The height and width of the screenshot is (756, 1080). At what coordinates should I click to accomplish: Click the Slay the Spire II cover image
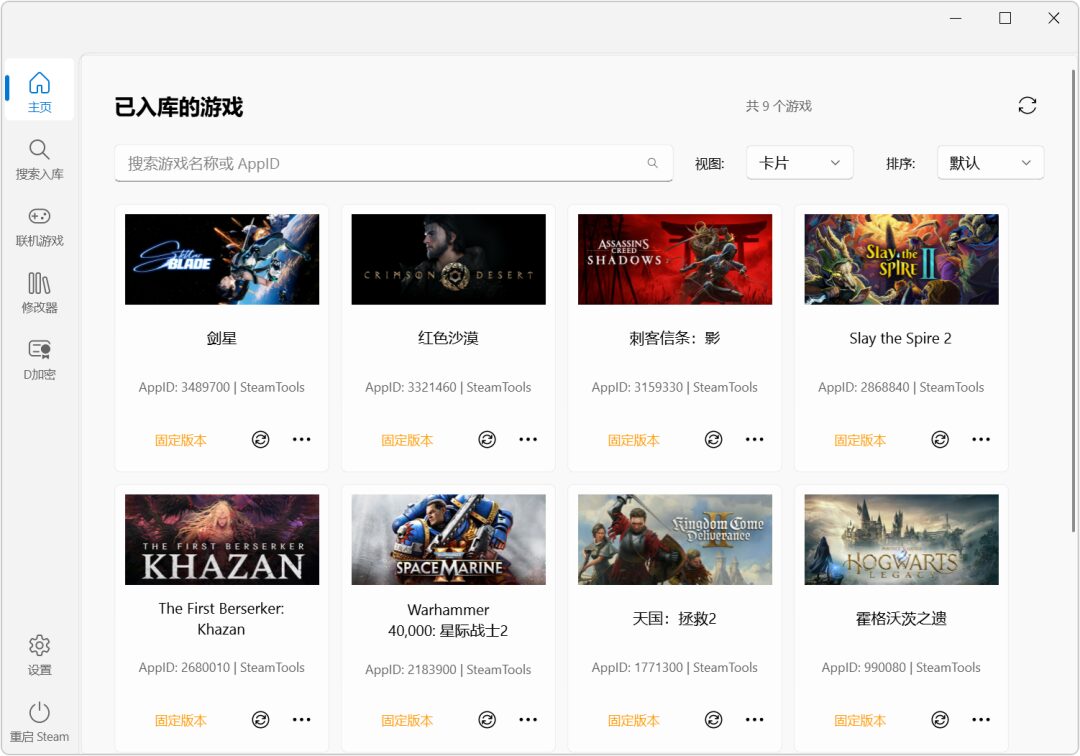tap(902, 259)
